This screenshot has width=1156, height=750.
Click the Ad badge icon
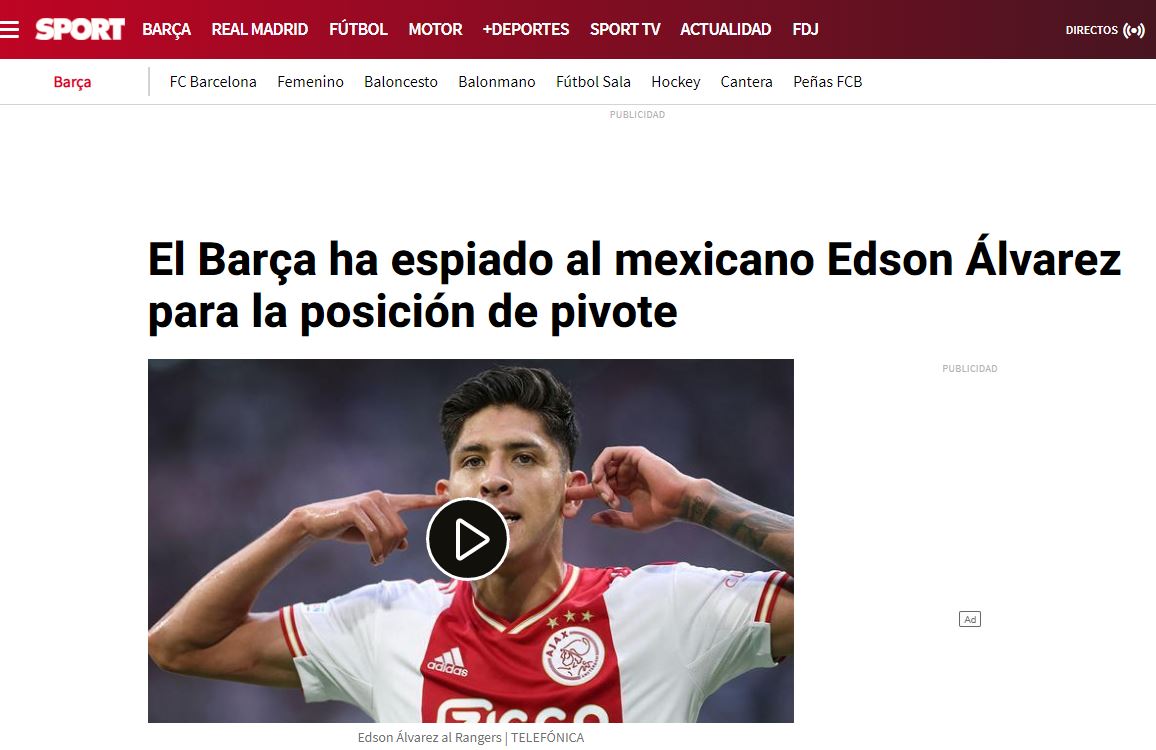click(x=969, y=619)
